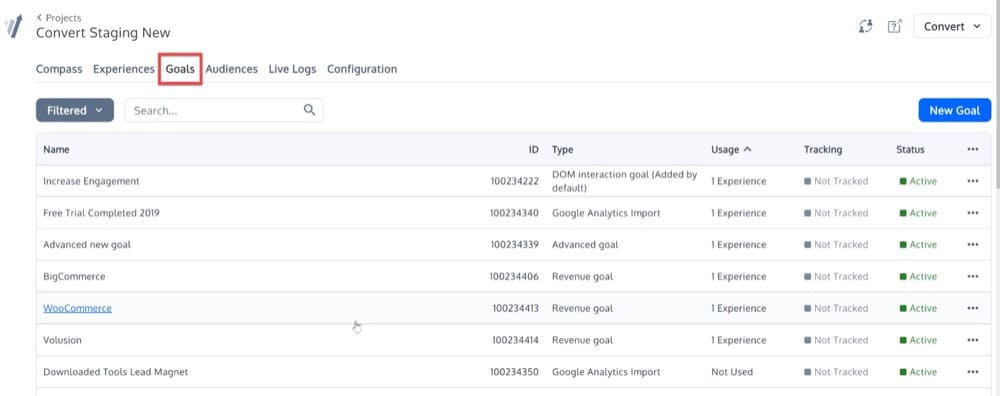
Task: Click the Type column header
Action: click(x=562, y=149)
